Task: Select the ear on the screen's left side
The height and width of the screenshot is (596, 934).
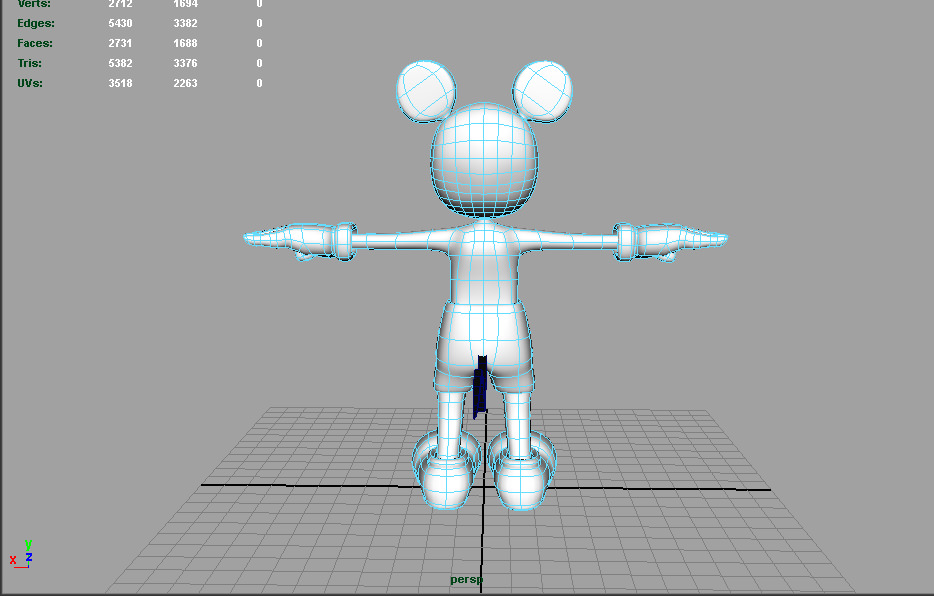Action: [x=426, y=91]
